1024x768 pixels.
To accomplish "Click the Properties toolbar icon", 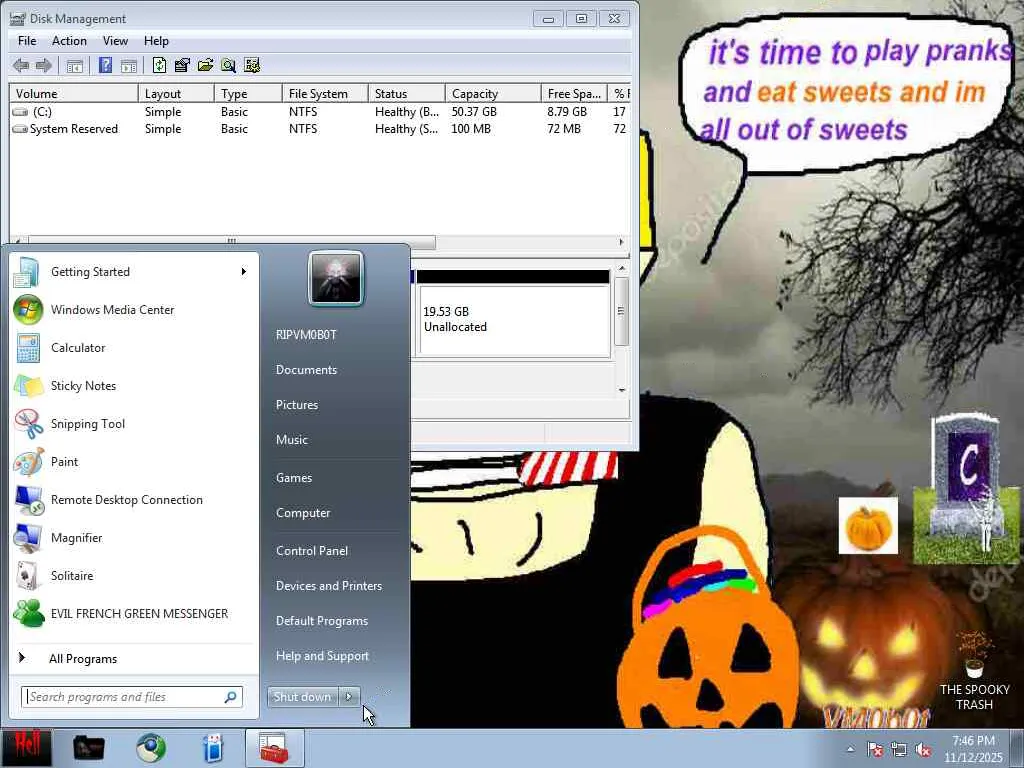I will [x=182, y=65].
